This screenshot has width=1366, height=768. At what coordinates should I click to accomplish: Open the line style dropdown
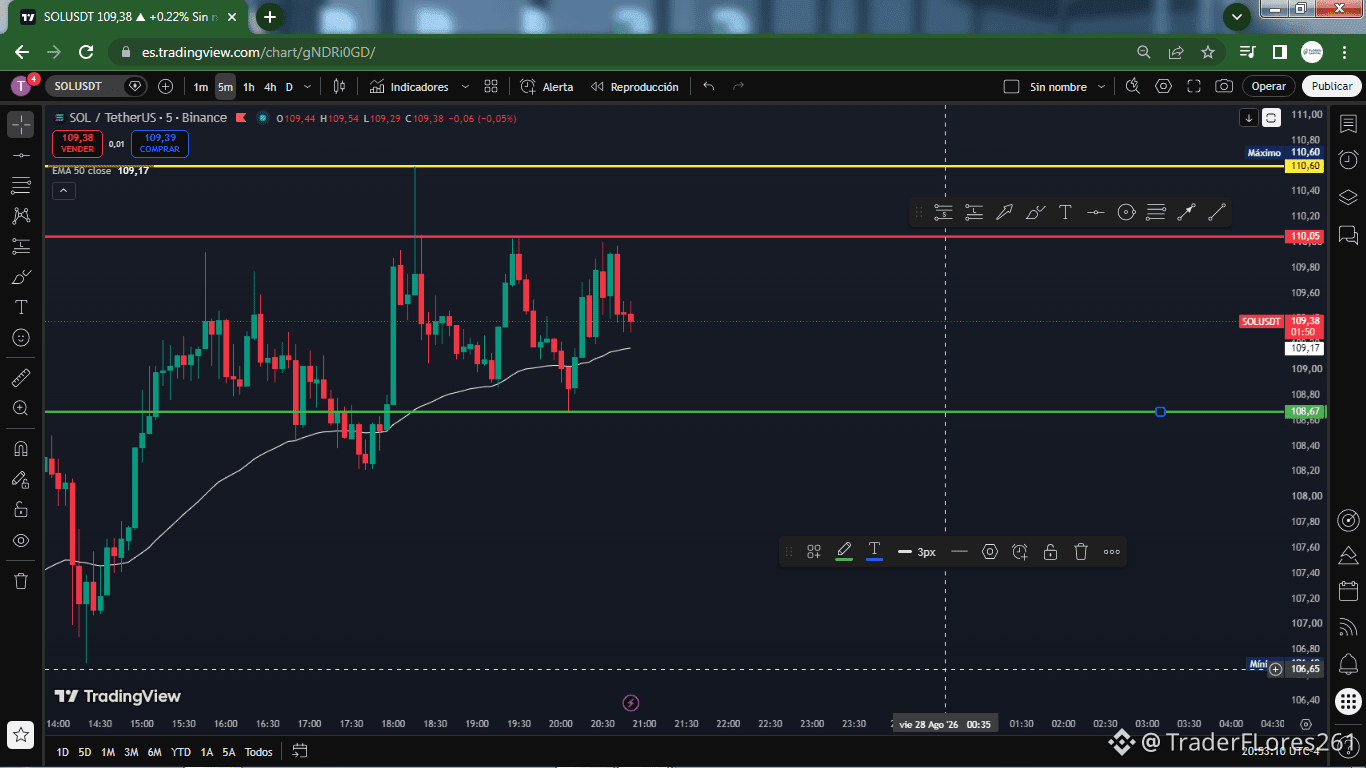point(960,551)
